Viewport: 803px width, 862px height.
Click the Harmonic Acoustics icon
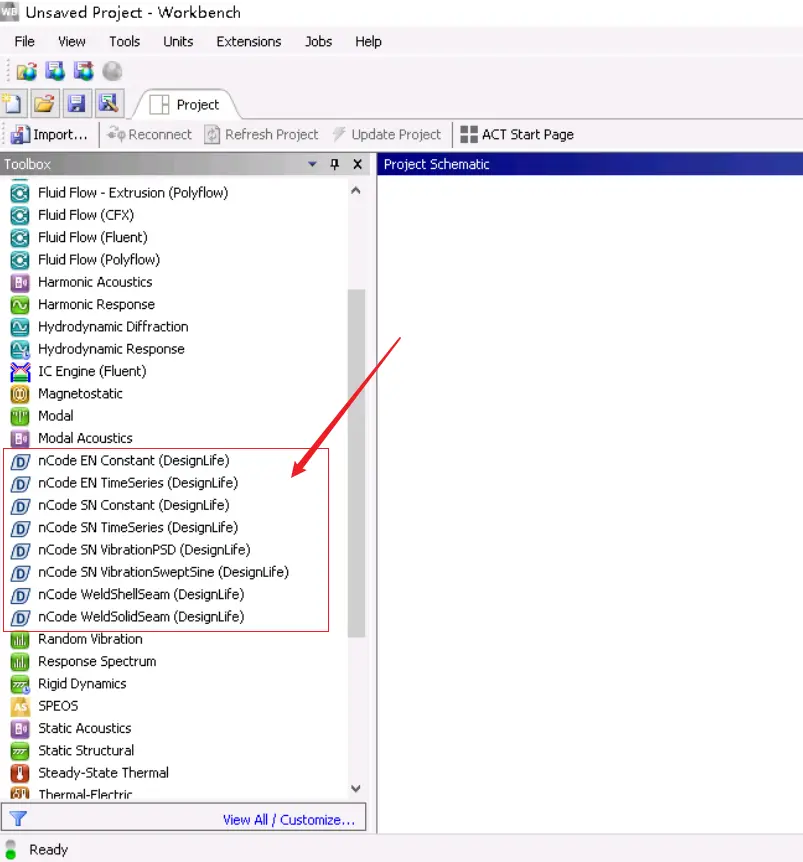(20, 282)
